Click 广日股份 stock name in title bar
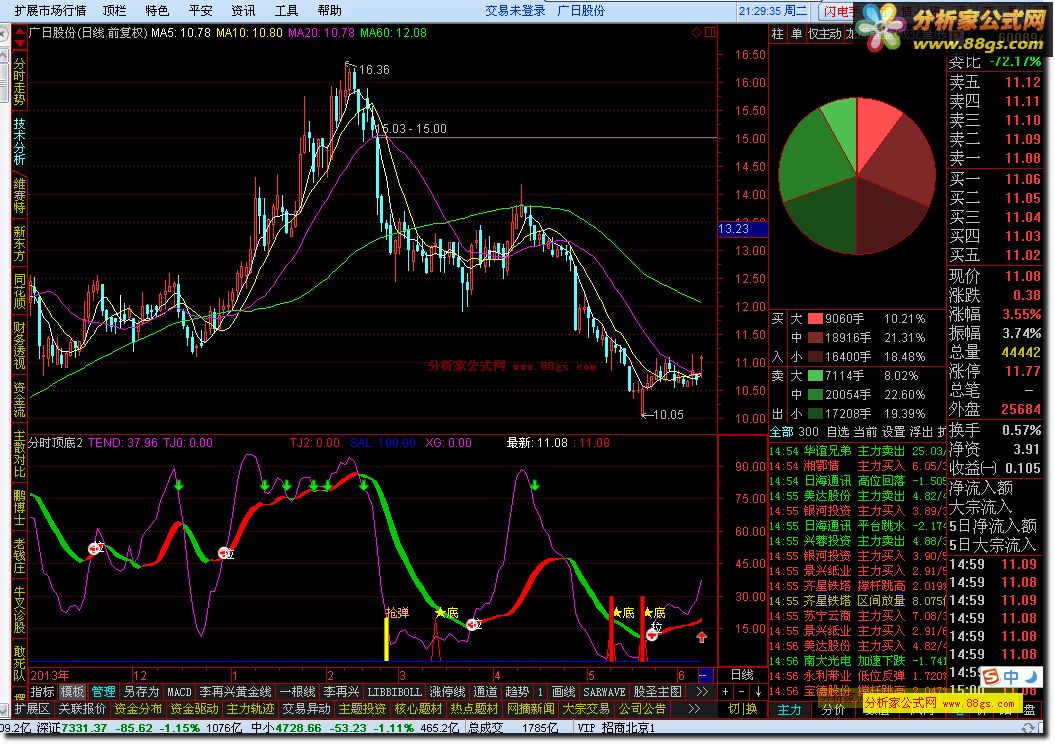Viewport: 1055px width, 744px height. 581,11
